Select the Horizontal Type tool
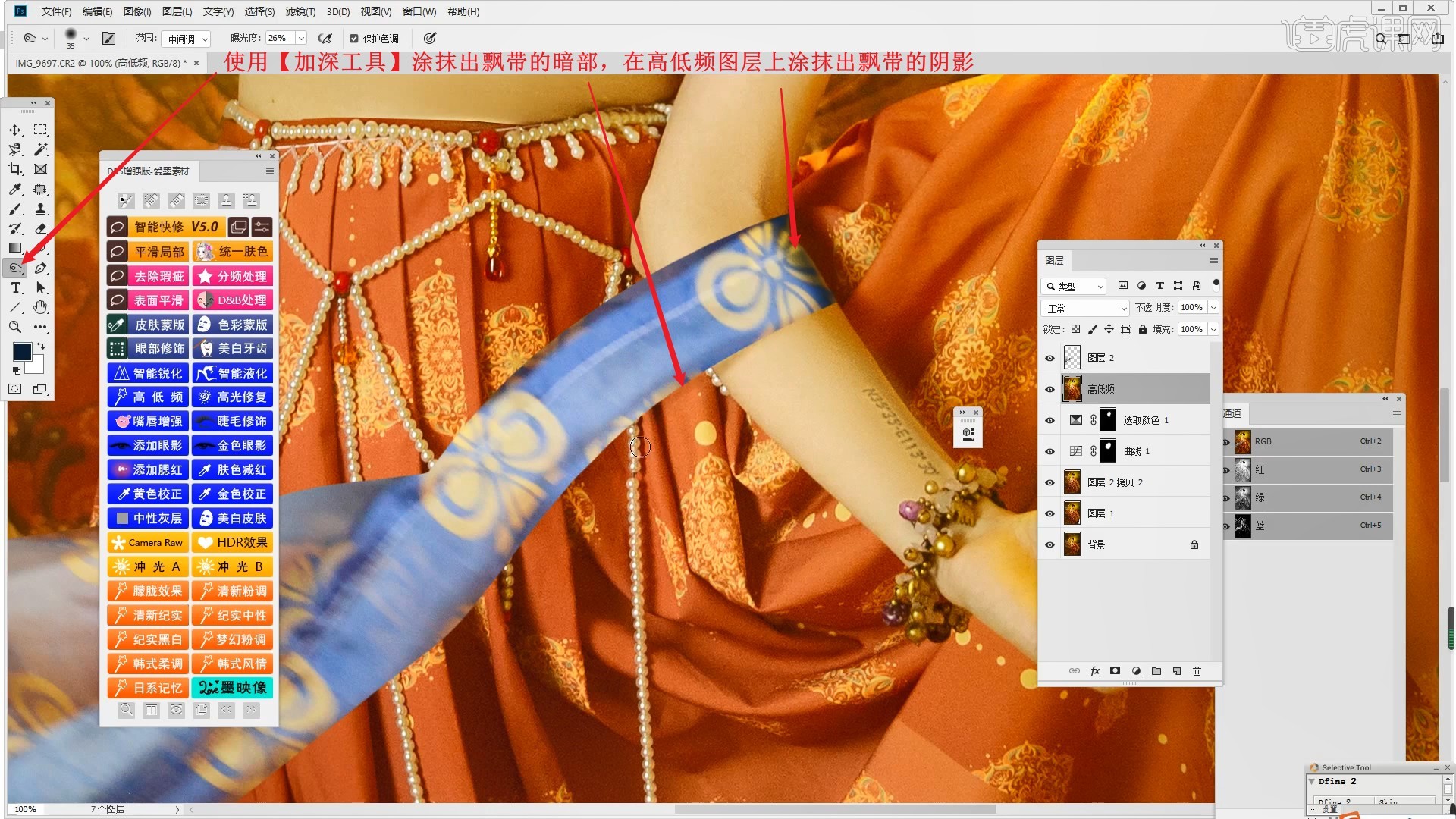 (x=15, y=287)
